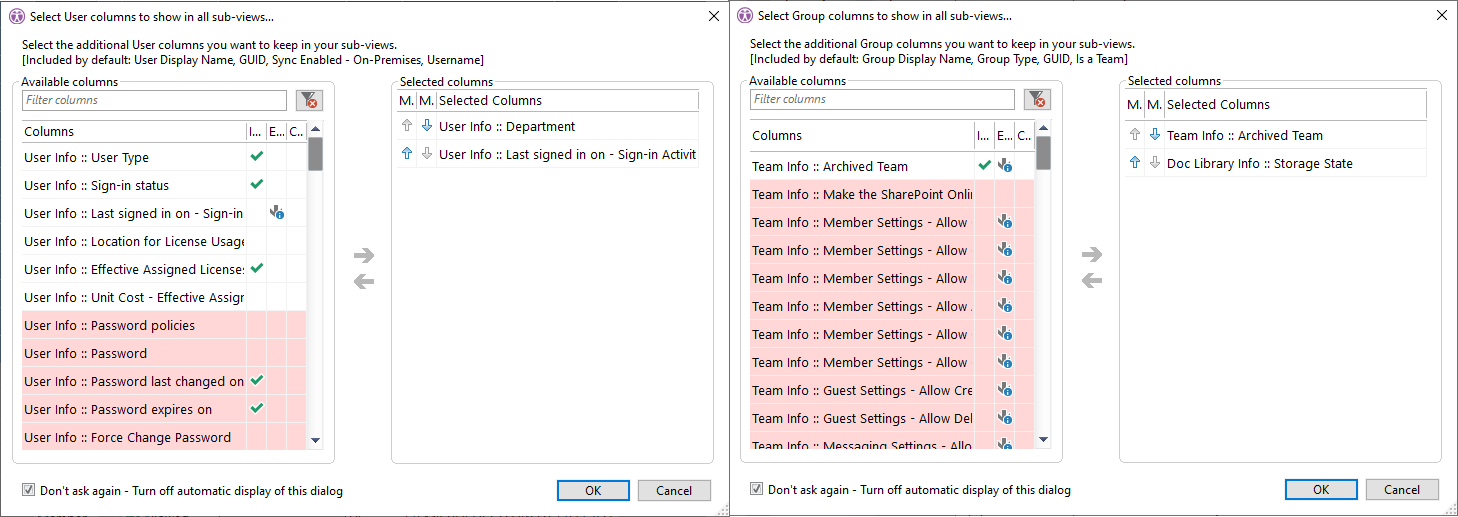This screenshot has height=517, width=1458.
Task: Move Storage State column up with blue arrow
Action: coord(1134,163)
